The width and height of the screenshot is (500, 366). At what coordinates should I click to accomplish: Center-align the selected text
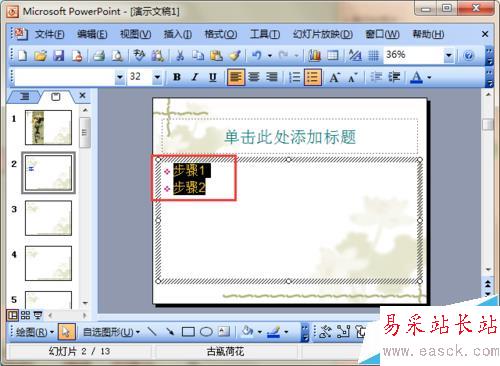tap(254, 77)
